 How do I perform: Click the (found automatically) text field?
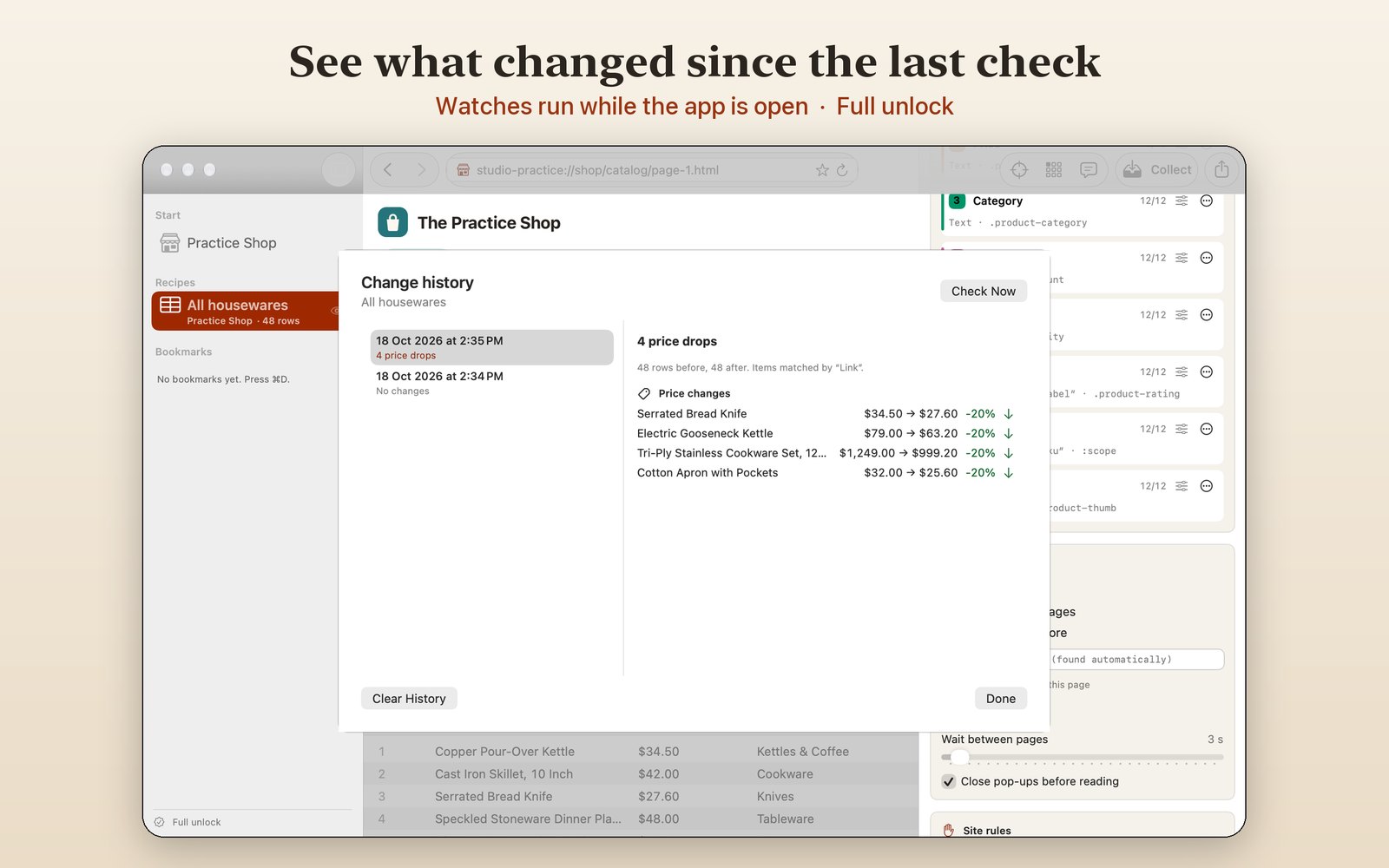pyautogui.click(x=1137, y=660)
